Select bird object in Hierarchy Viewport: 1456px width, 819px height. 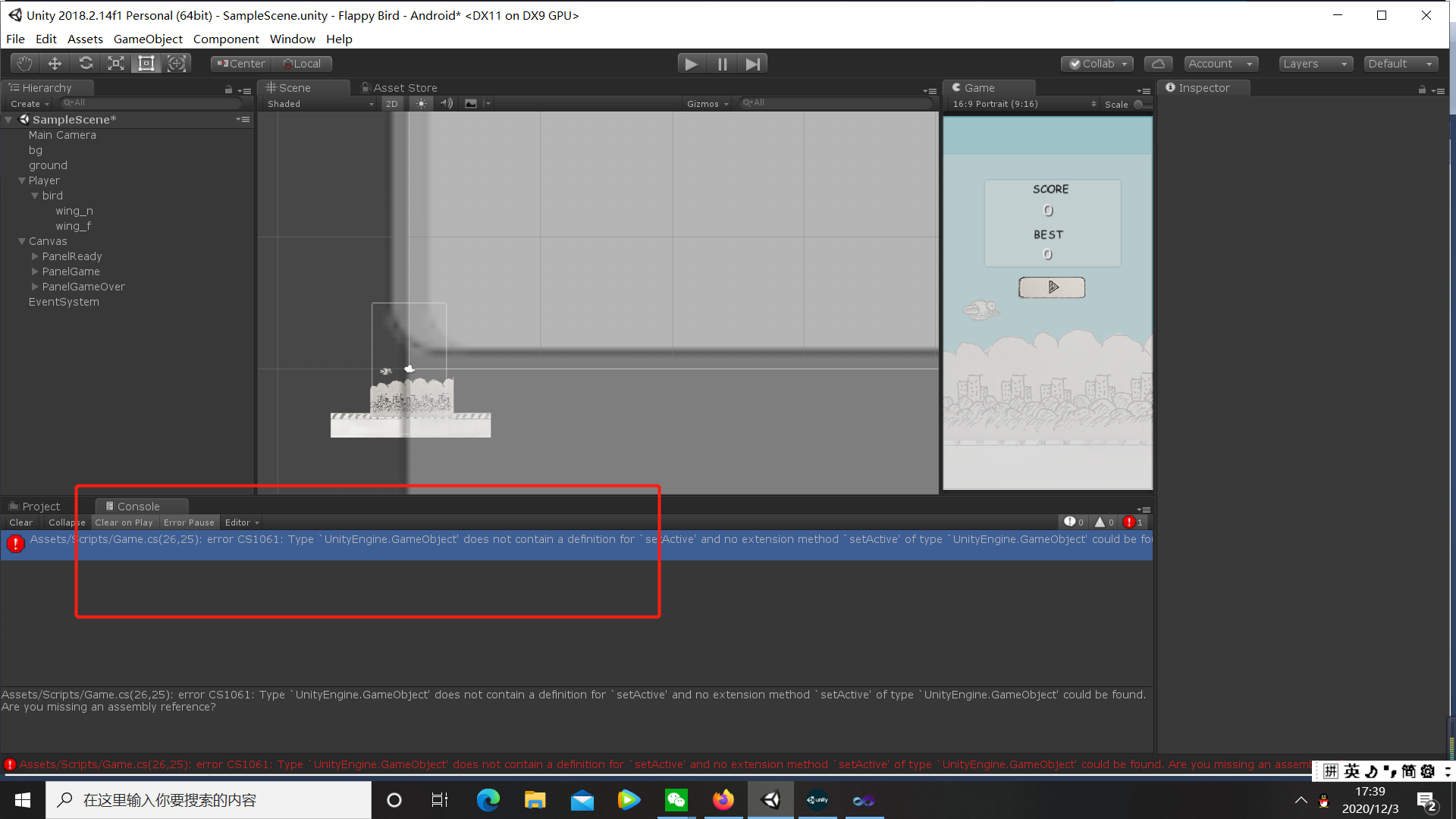(x=51, y=195)
